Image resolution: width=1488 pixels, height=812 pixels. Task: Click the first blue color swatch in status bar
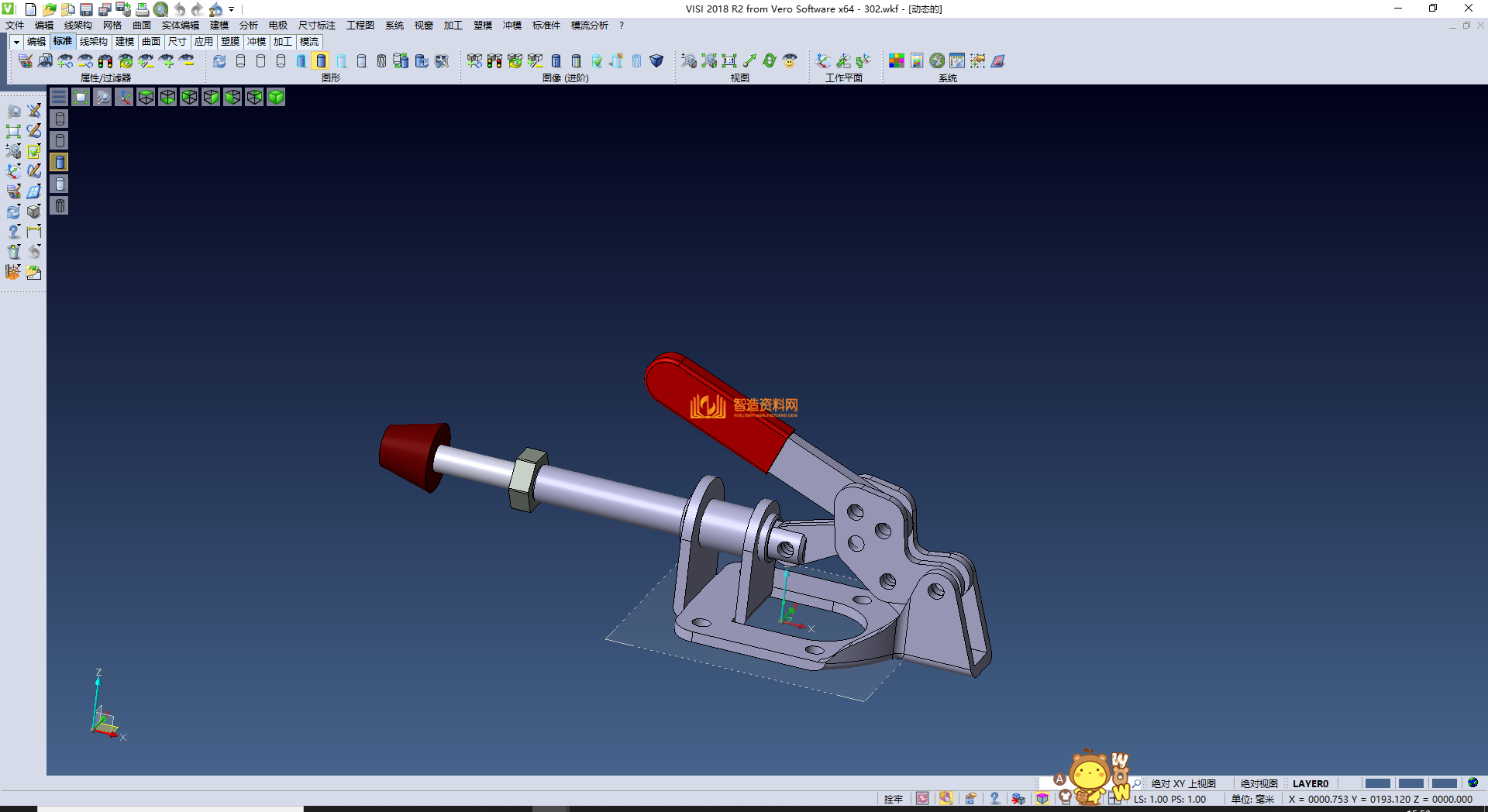click(1377, 783)
